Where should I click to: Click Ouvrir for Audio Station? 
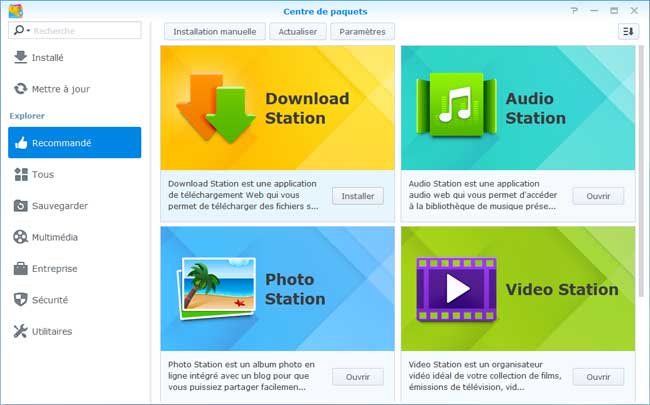598,196
